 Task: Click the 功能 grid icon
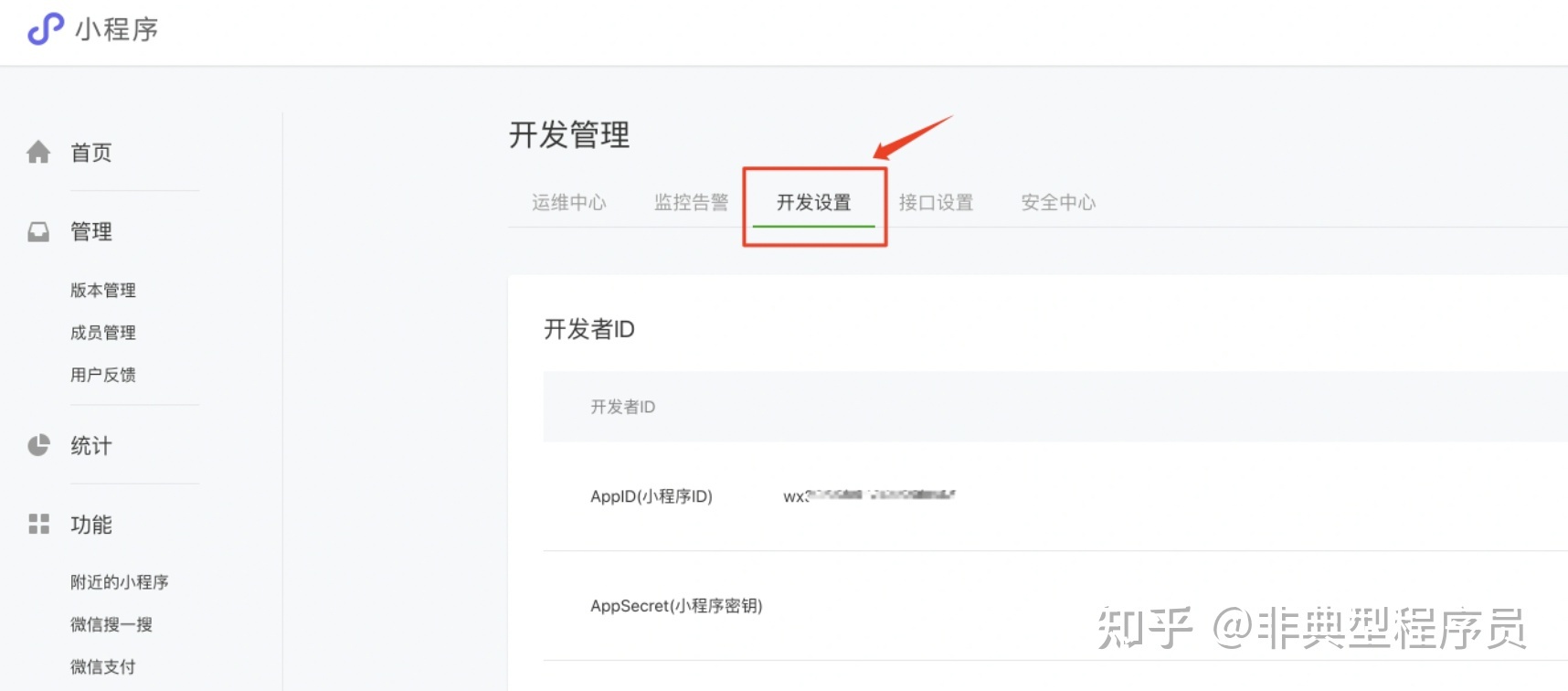pos(38,524)
